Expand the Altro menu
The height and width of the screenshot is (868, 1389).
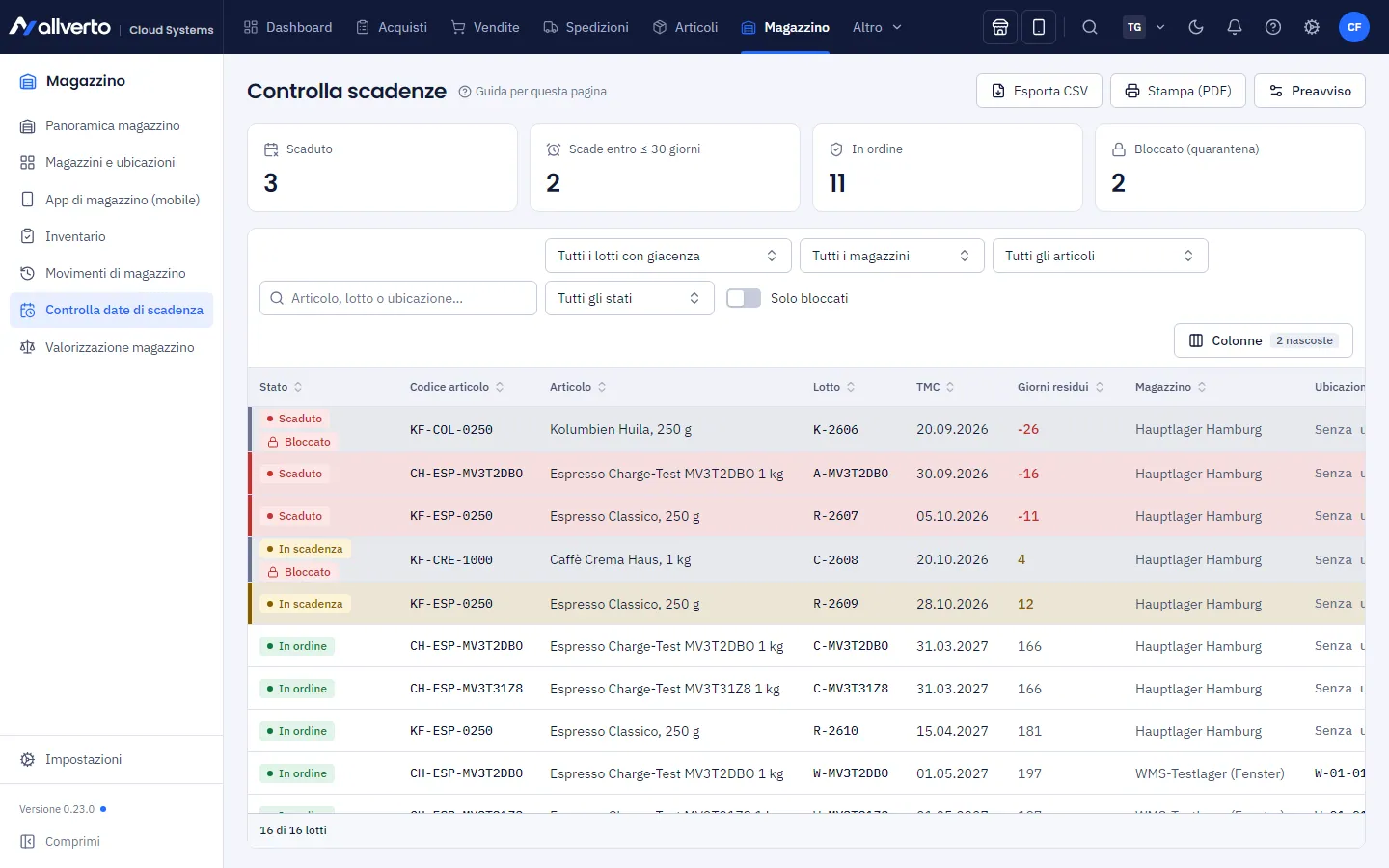click(877, 27)
